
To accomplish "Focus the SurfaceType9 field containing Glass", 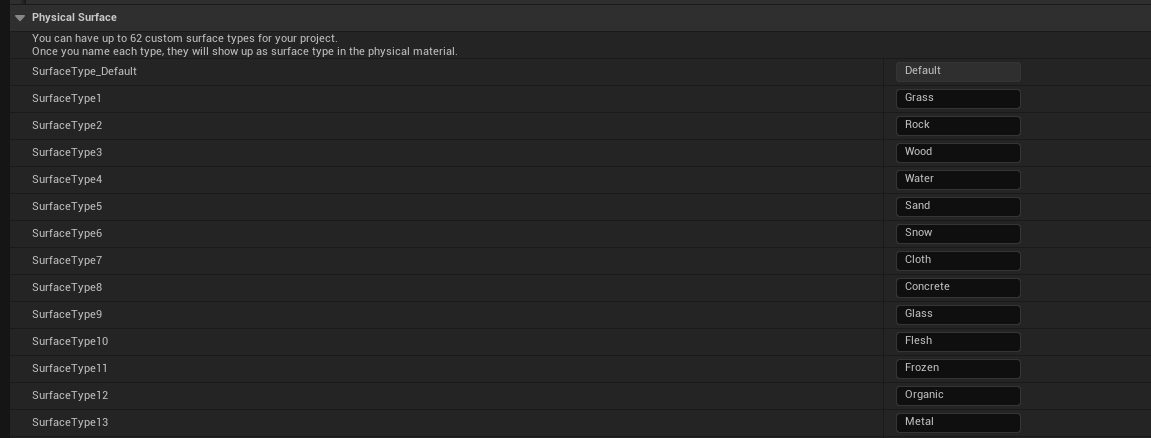I will pyautogui.click(x=958, y=314).
